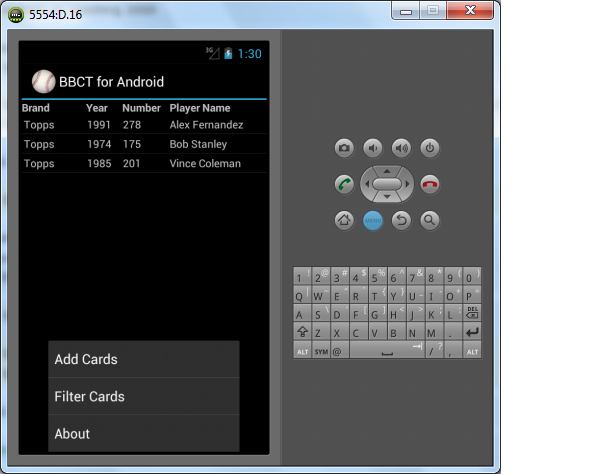Click the Year column header
This screenshot has width=614, height=474.
point(97,108)
